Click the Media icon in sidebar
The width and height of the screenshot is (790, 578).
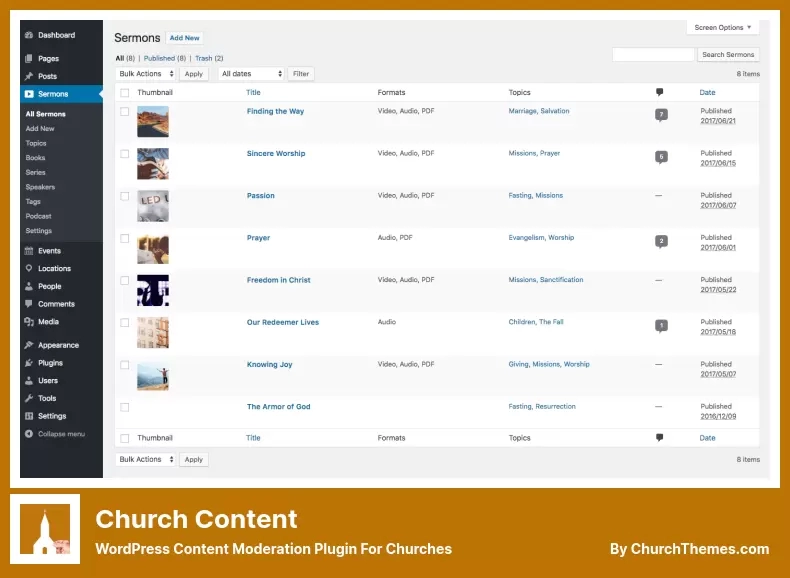pos(29,322)
